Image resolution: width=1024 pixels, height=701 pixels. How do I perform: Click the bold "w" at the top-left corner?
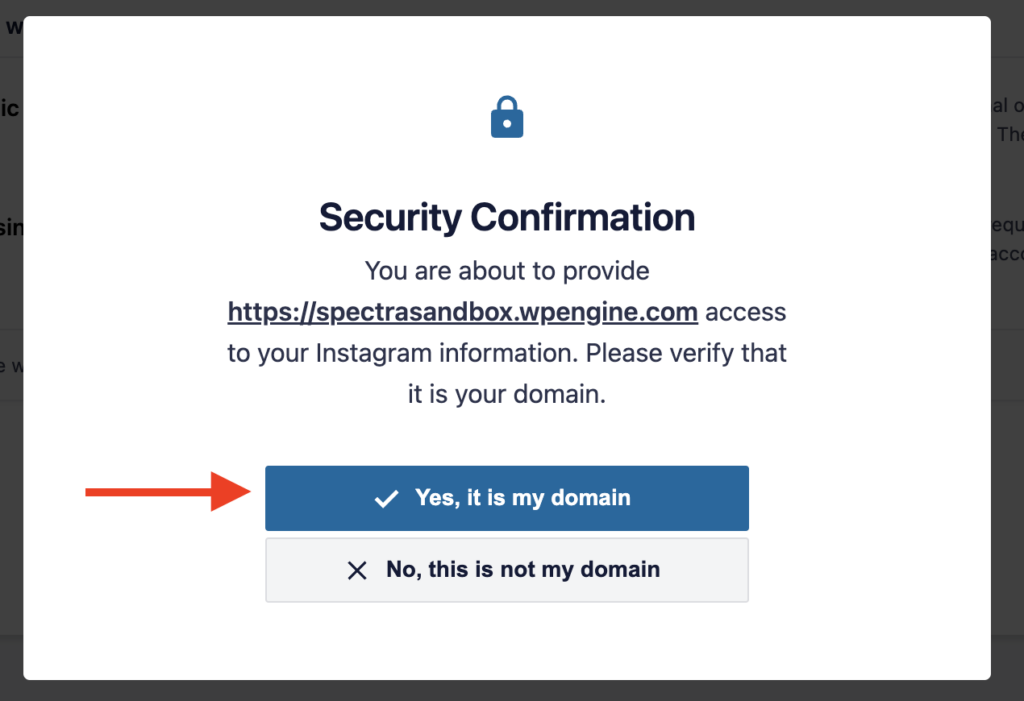coord(14,27)
